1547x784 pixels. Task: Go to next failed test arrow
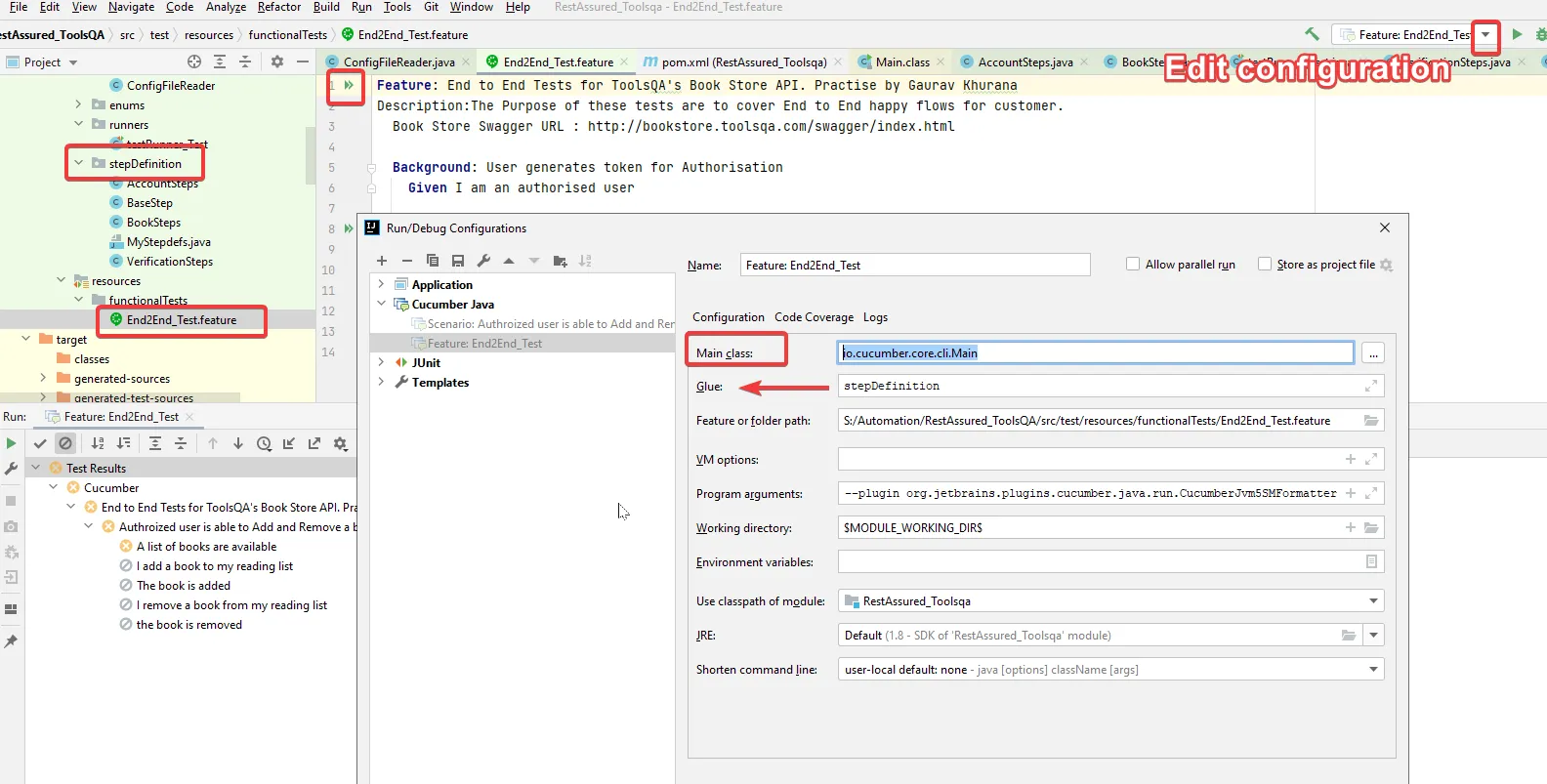coord(238,443)
